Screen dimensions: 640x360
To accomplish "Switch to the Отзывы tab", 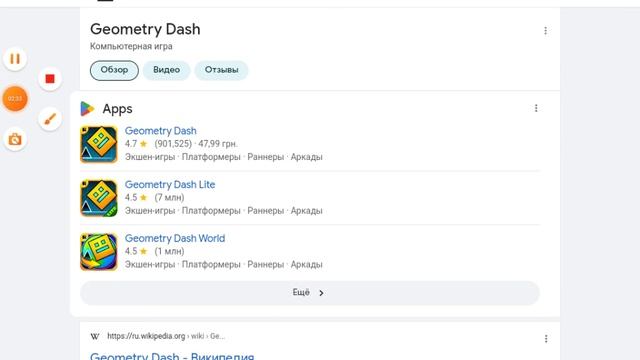I will pyautogui.click(x=221, y=70).
